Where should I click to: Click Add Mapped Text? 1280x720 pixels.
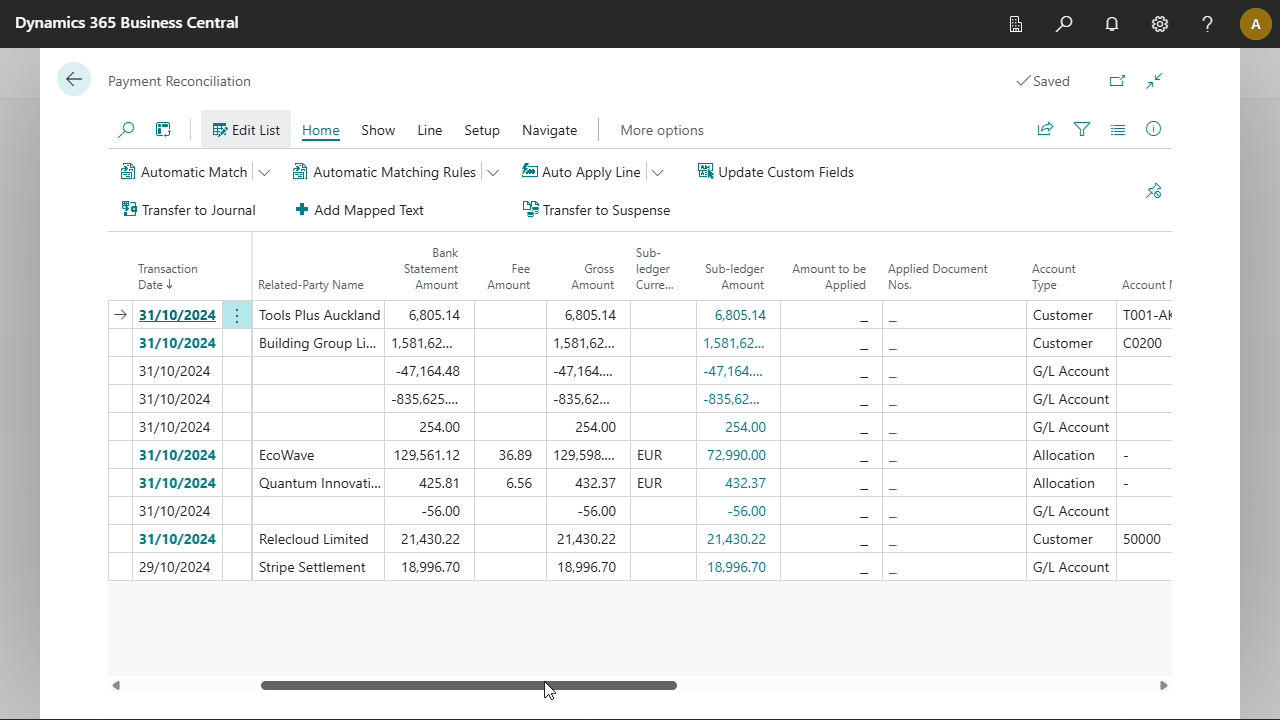point(359,210)
